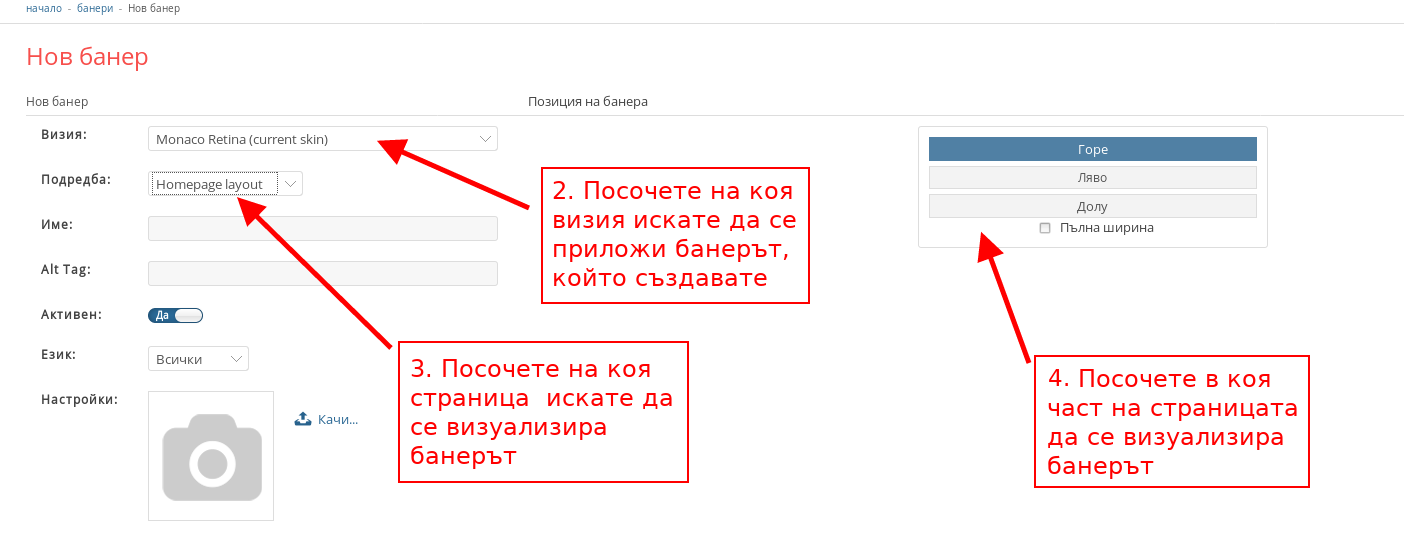Focus the Име text field
1404x533 pixels.
pyautogui.click(x=322, y=229)
